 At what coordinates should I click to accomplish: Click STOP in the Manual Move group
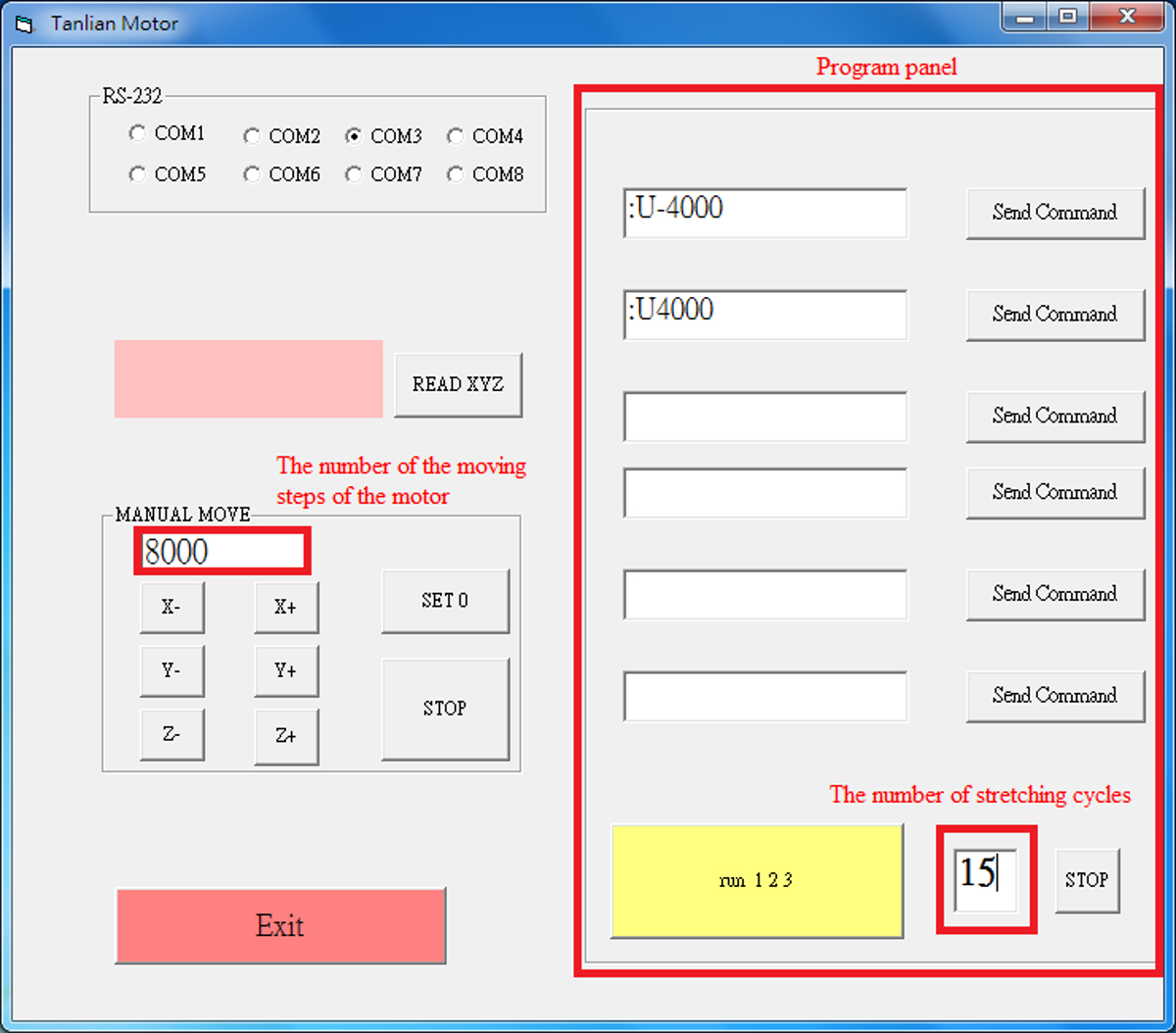coord(445,709)
